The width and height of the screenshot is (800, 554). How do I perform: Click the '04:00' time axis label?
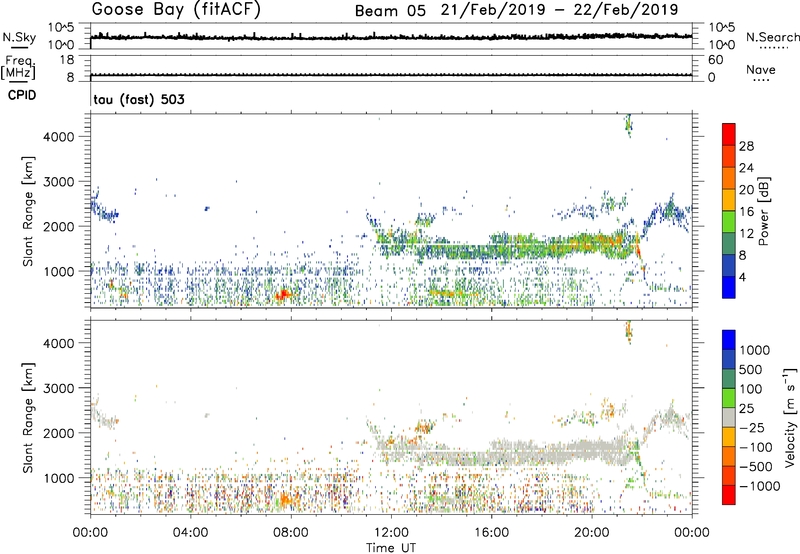190,533
